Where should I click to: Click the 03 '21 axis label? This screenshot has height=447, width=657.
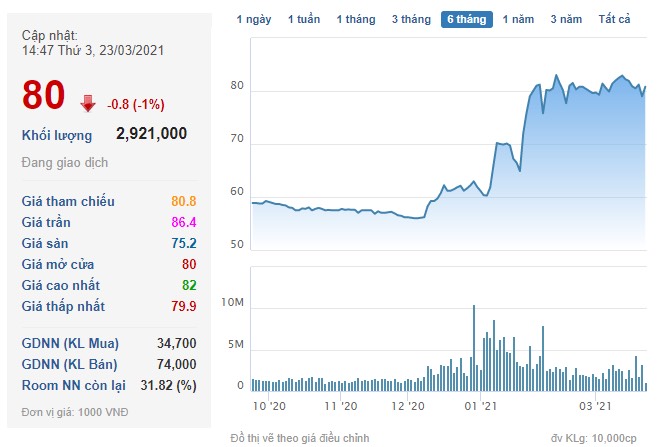tap(595, 406)
